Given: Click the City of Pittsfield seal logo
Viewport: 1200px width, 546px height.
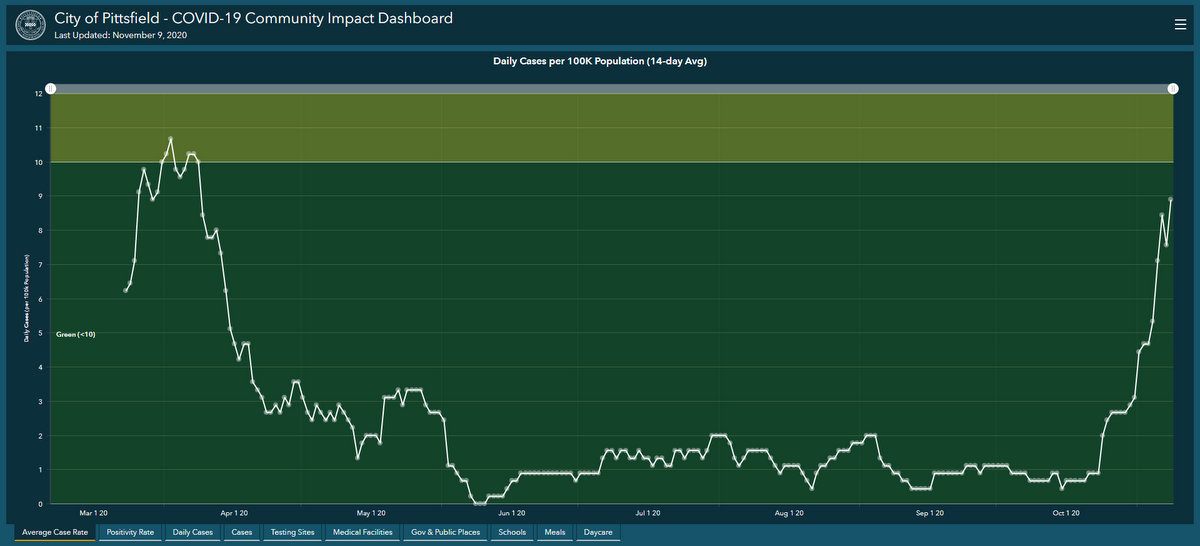Looking at the screenshot, I should (26, 25).
